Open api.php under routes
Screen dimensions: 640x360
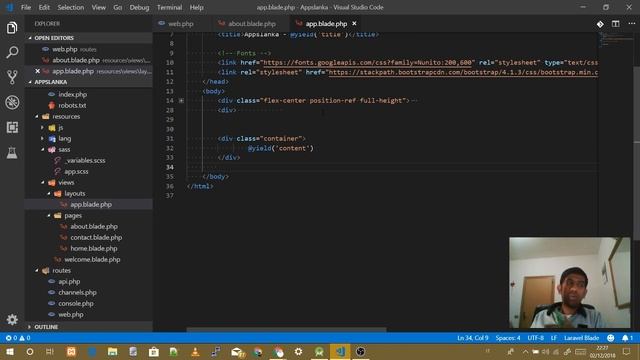(x=69, y=281)
